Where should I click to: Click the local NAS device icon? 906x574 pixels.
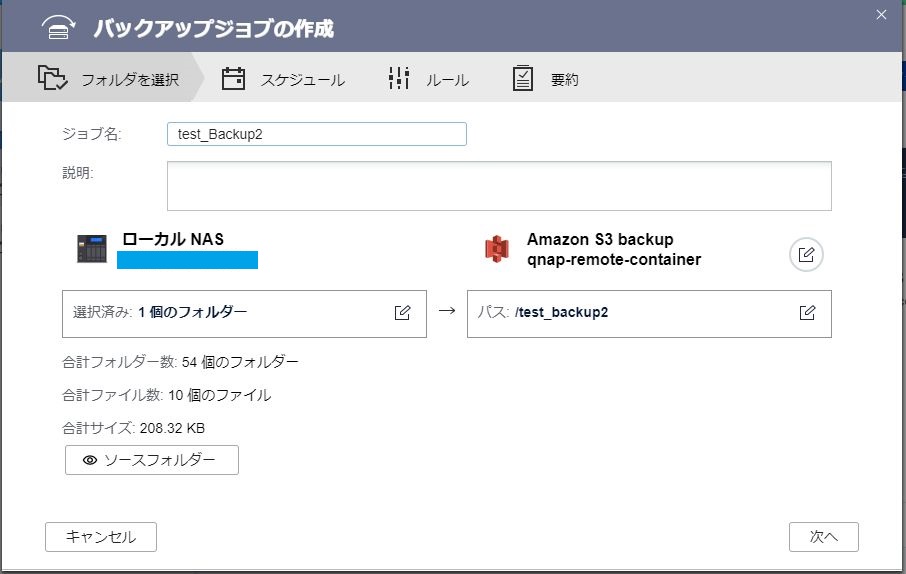tap(92, 249)
